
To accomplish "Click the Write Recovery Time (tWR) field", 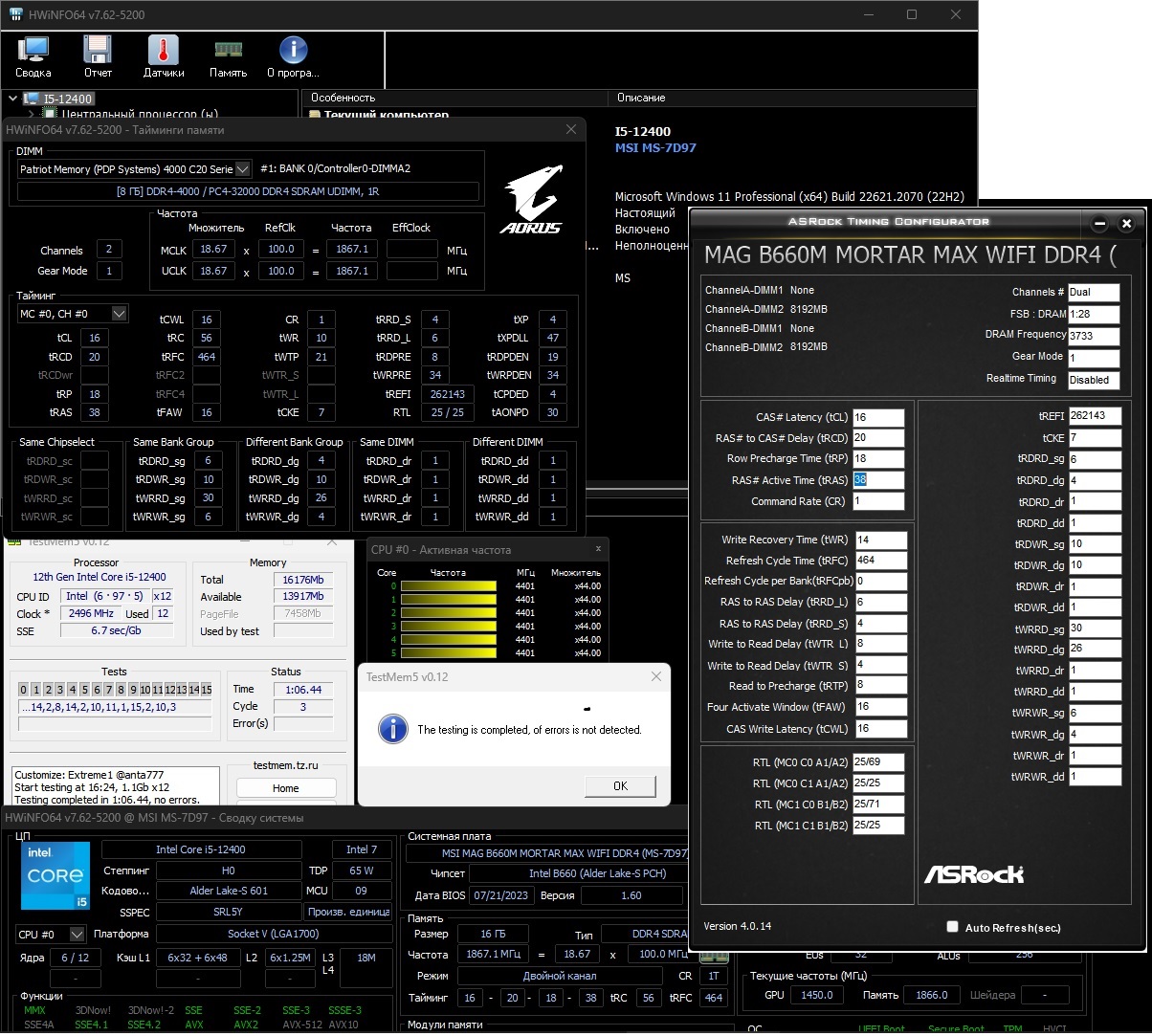I will (x=880, y=540).
